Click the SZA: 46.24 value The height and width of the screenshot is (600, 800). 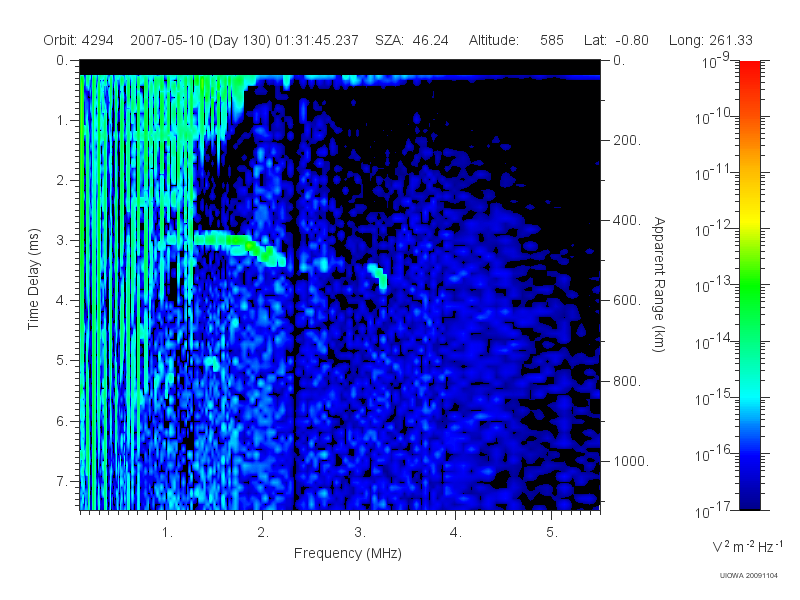(x=412, y=40)
